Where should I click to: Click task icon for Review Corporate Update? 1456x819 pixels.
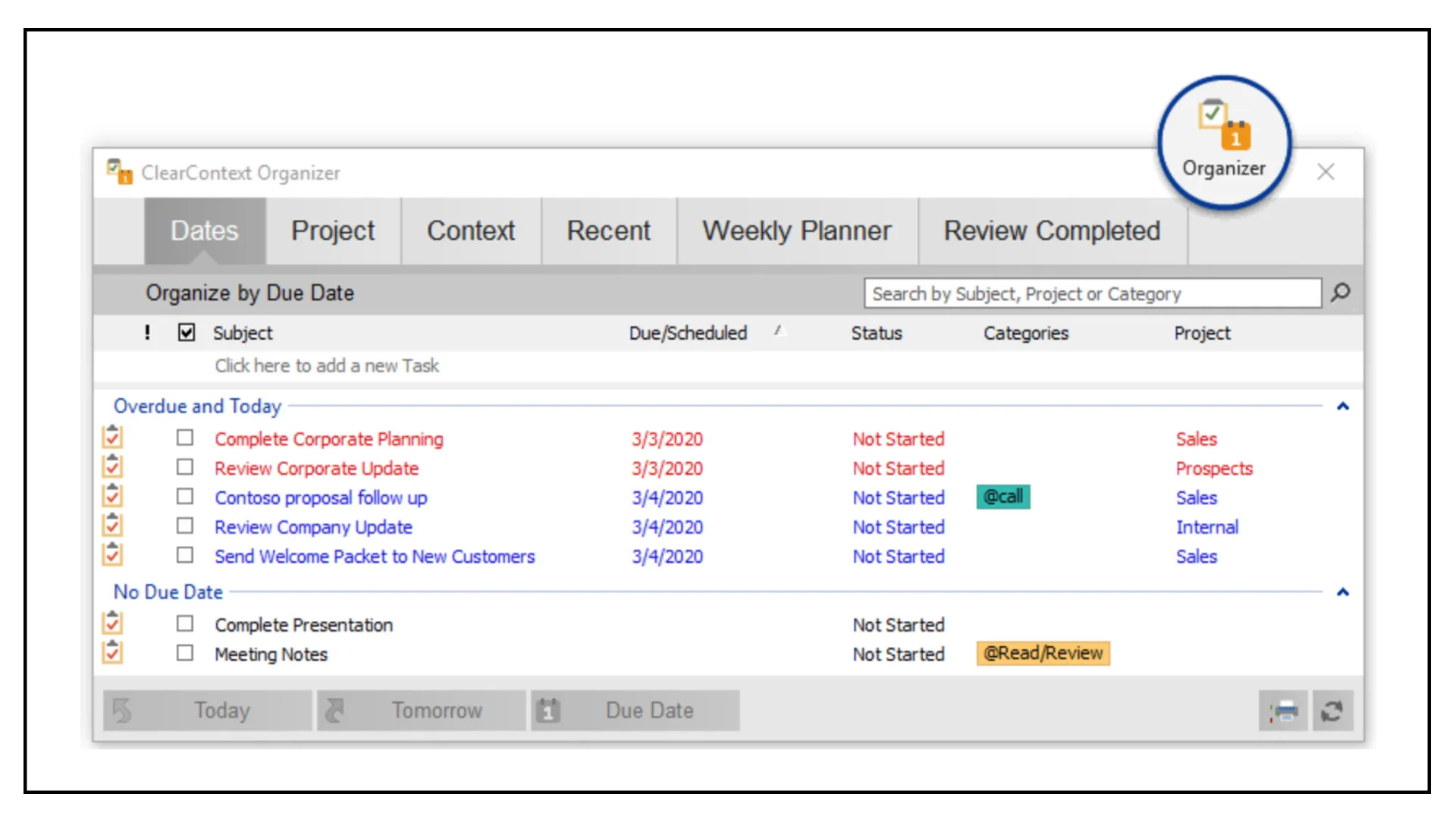[112, 467]
